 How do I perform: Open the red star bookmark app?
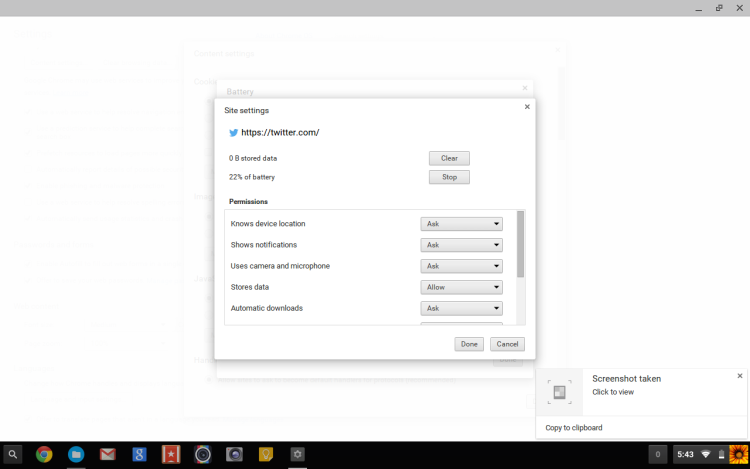(x=171, y=455)
